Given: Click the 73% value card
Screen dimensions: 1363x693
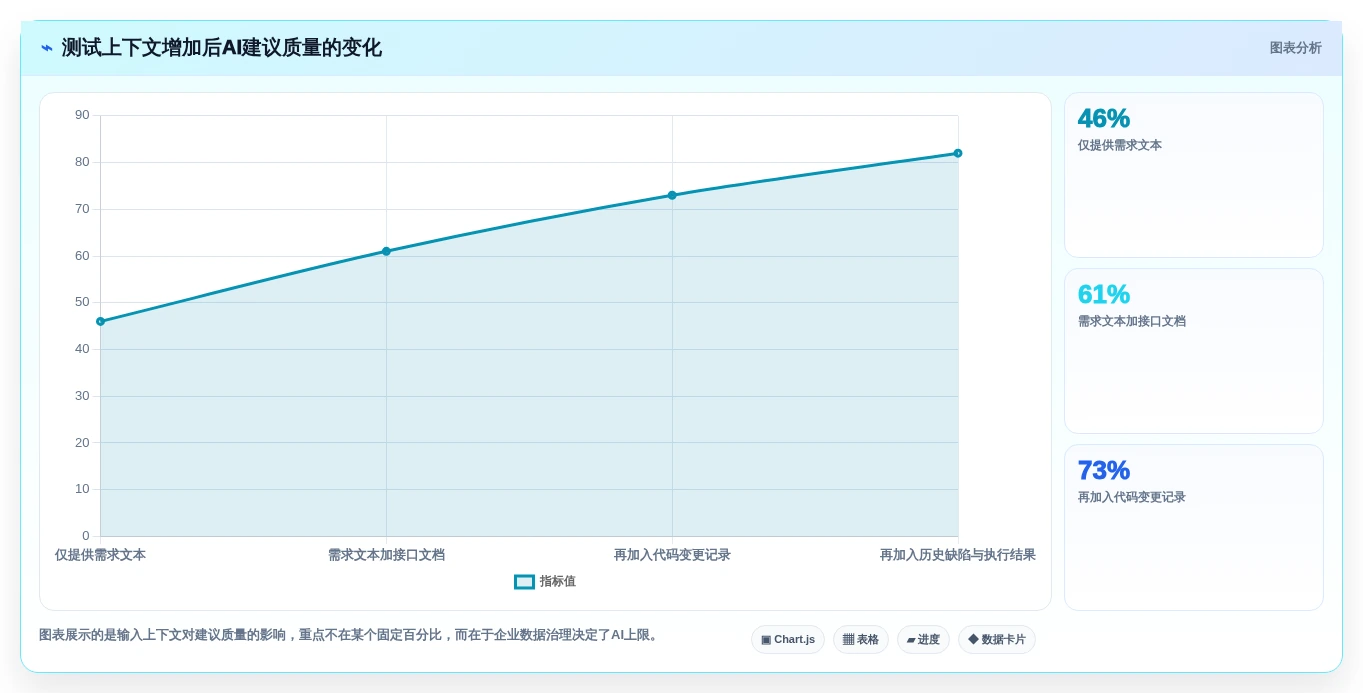Looking at the screenshot, I should (1194, 527).
